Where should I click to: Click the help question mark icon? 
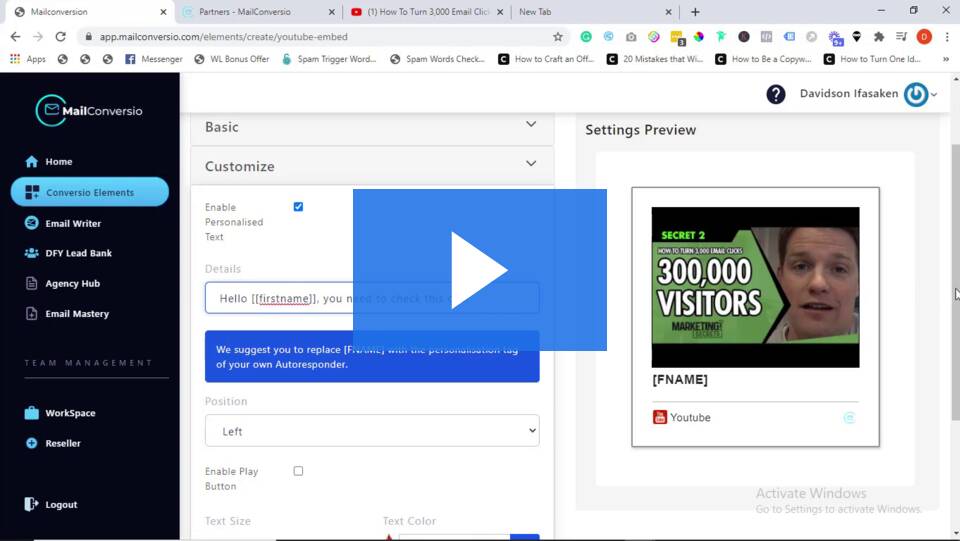point(775,94)
